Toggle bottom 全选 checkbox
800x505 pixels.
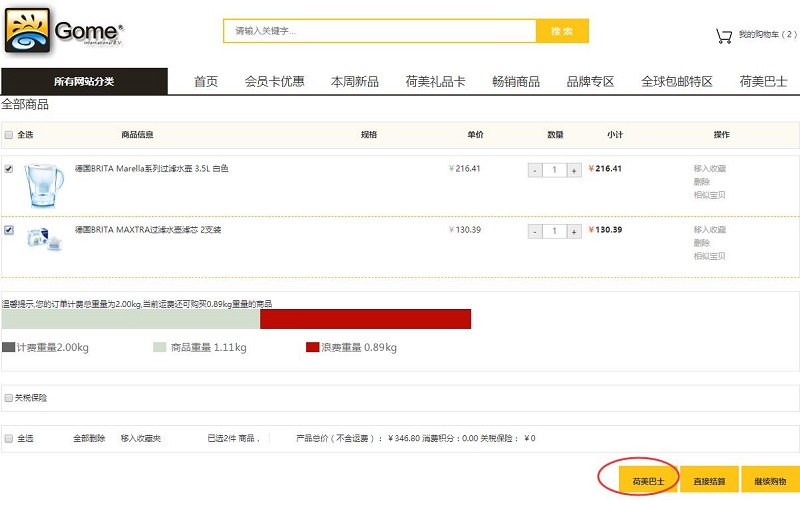pos(9,439)
